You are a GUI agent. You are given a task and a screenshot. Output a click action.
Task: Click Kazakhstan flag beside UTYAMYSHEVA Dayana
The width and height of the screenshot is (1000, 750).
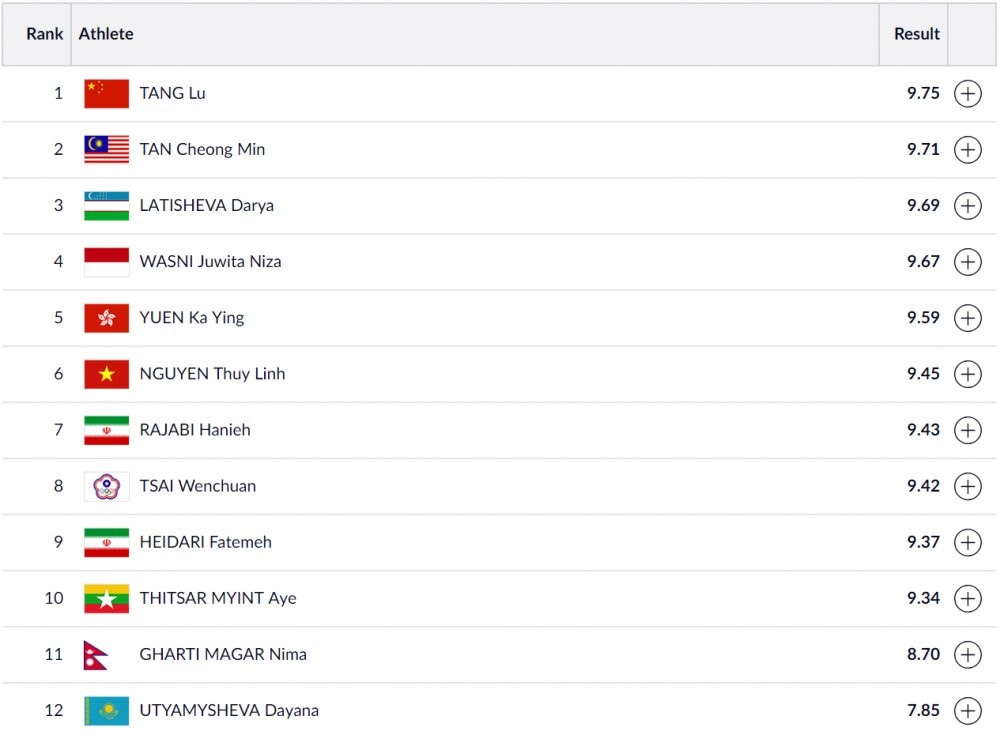[106, 710]
